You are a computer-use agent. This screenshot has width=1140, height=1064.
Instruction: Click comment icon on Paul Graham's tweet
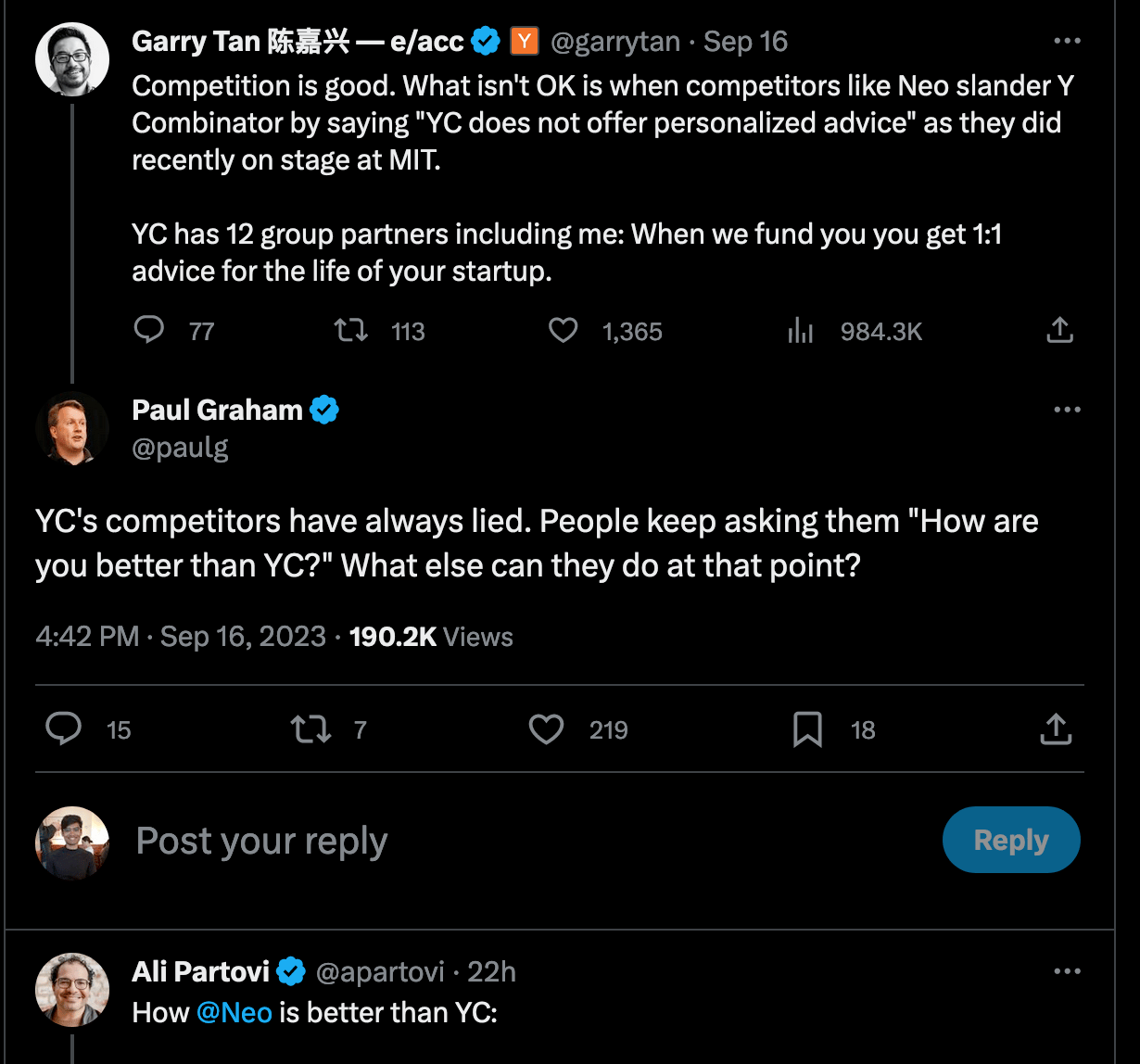click(x=64, y=729)
